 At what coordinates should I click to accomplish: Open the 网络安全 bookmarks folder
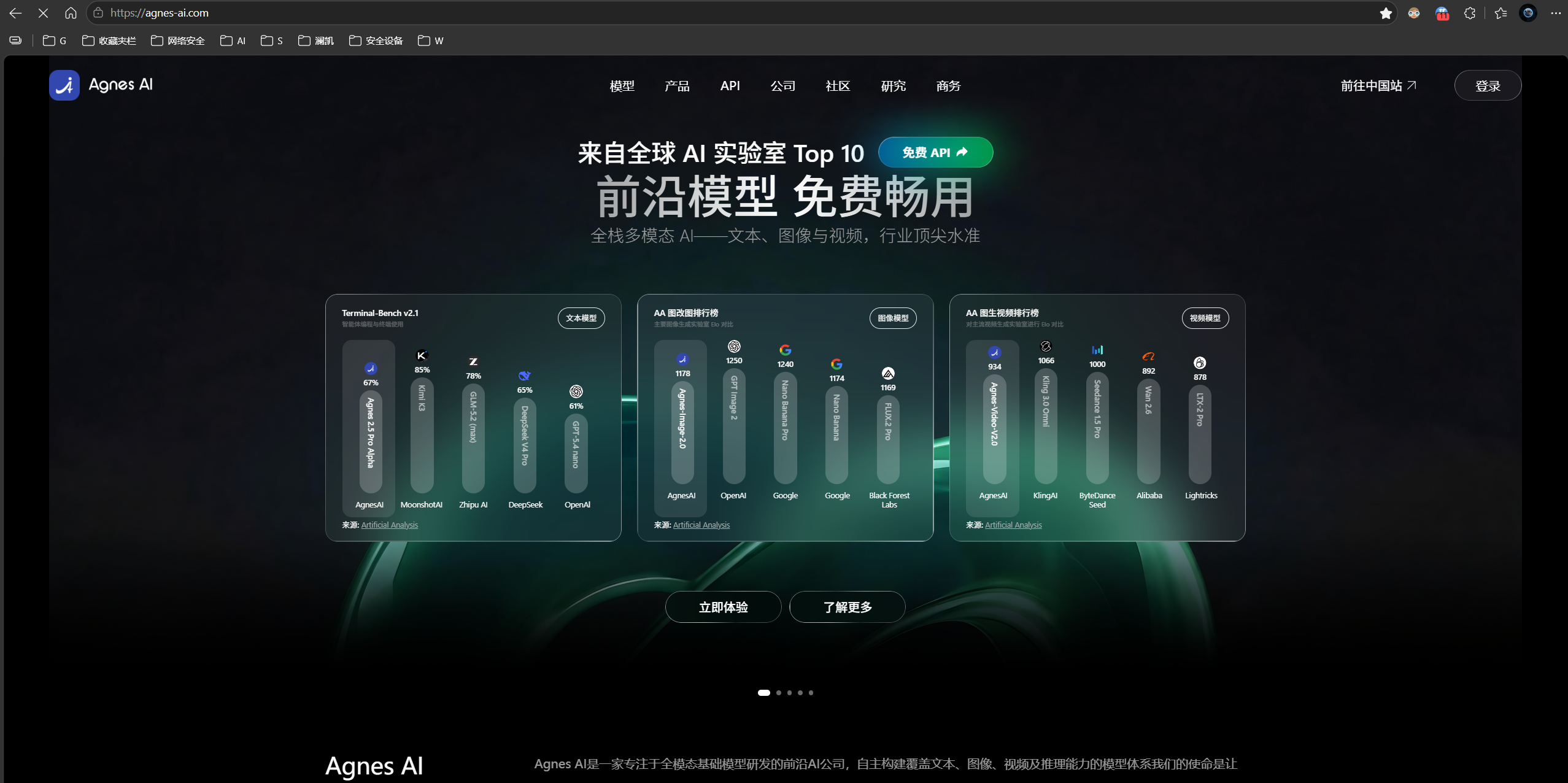(178, 40)
